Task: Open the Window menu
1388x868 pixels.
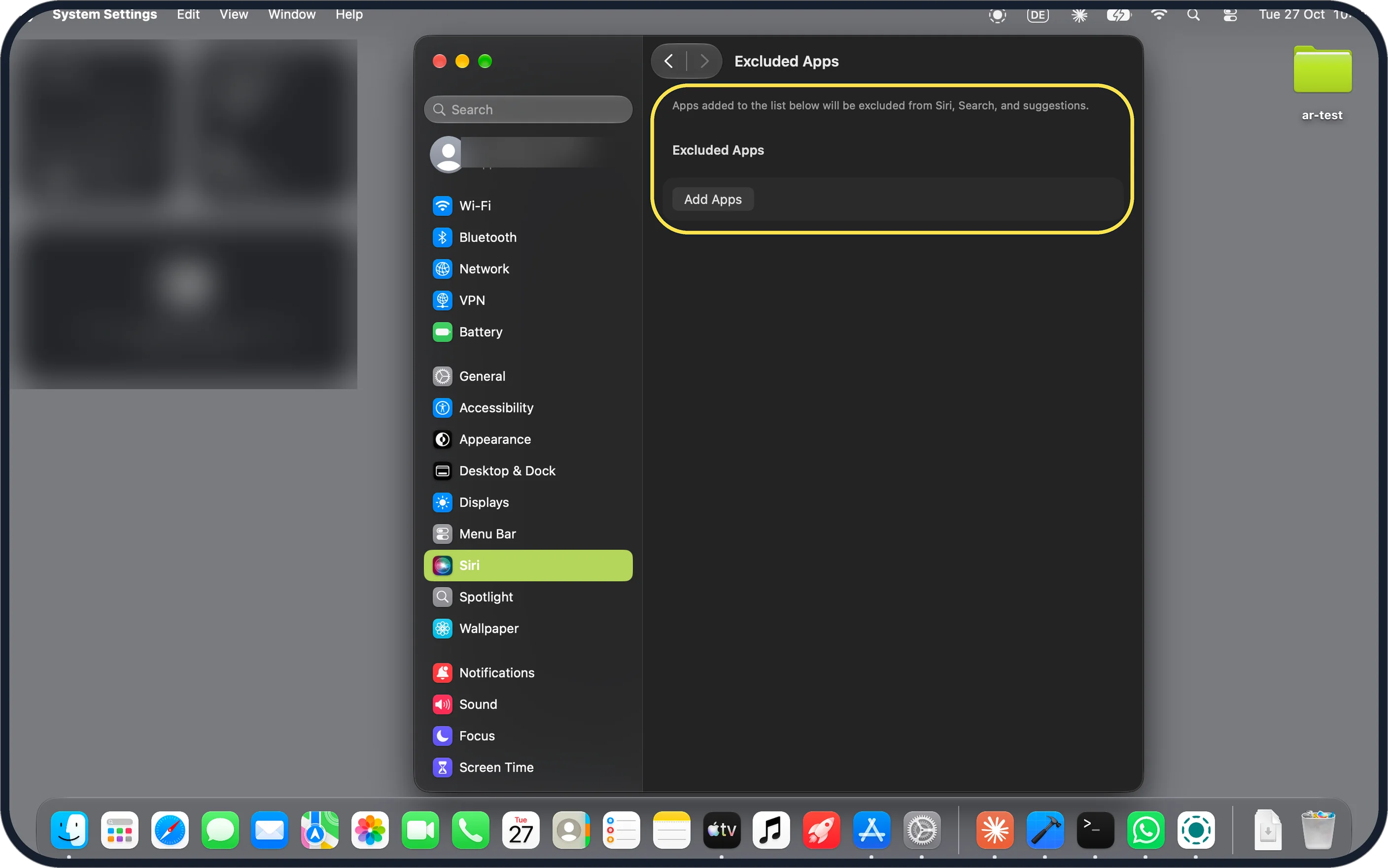Action: coord(292,14)
